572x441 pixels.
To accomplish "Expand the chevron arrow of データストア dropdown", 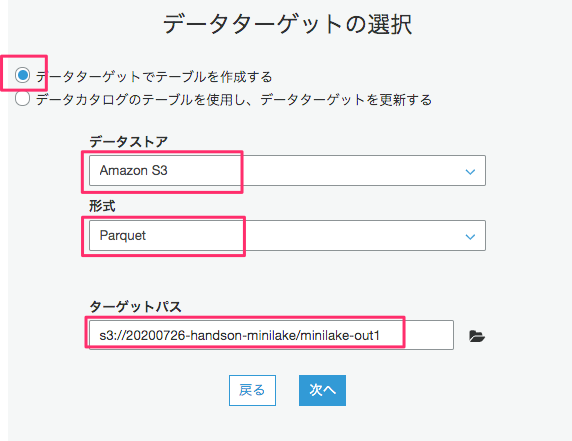I will (x=470, y=171).
